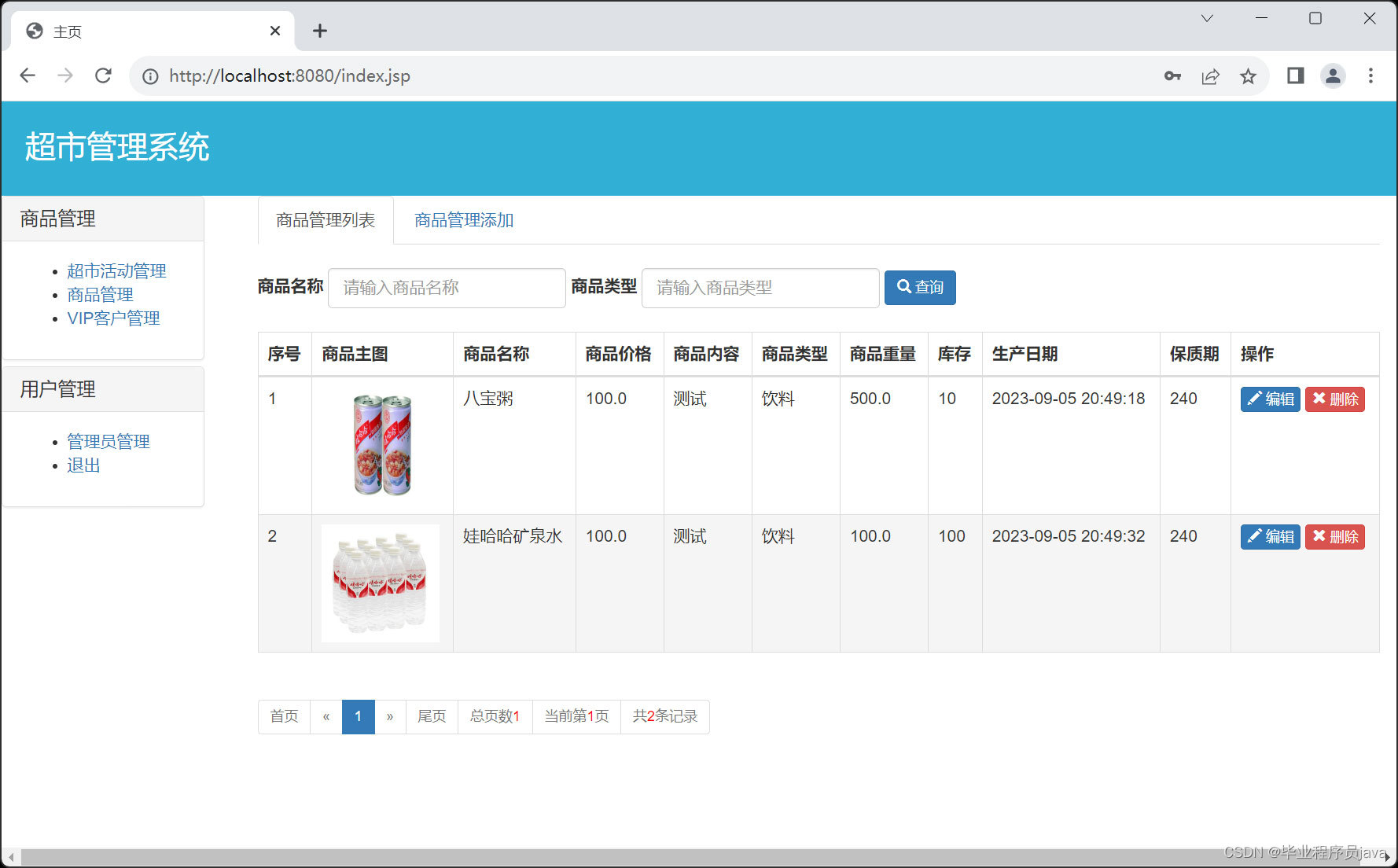The height and width of the screenshot is (868, 1398).
Task: Switch to 商品管理添加 tab
Action: 464,220
